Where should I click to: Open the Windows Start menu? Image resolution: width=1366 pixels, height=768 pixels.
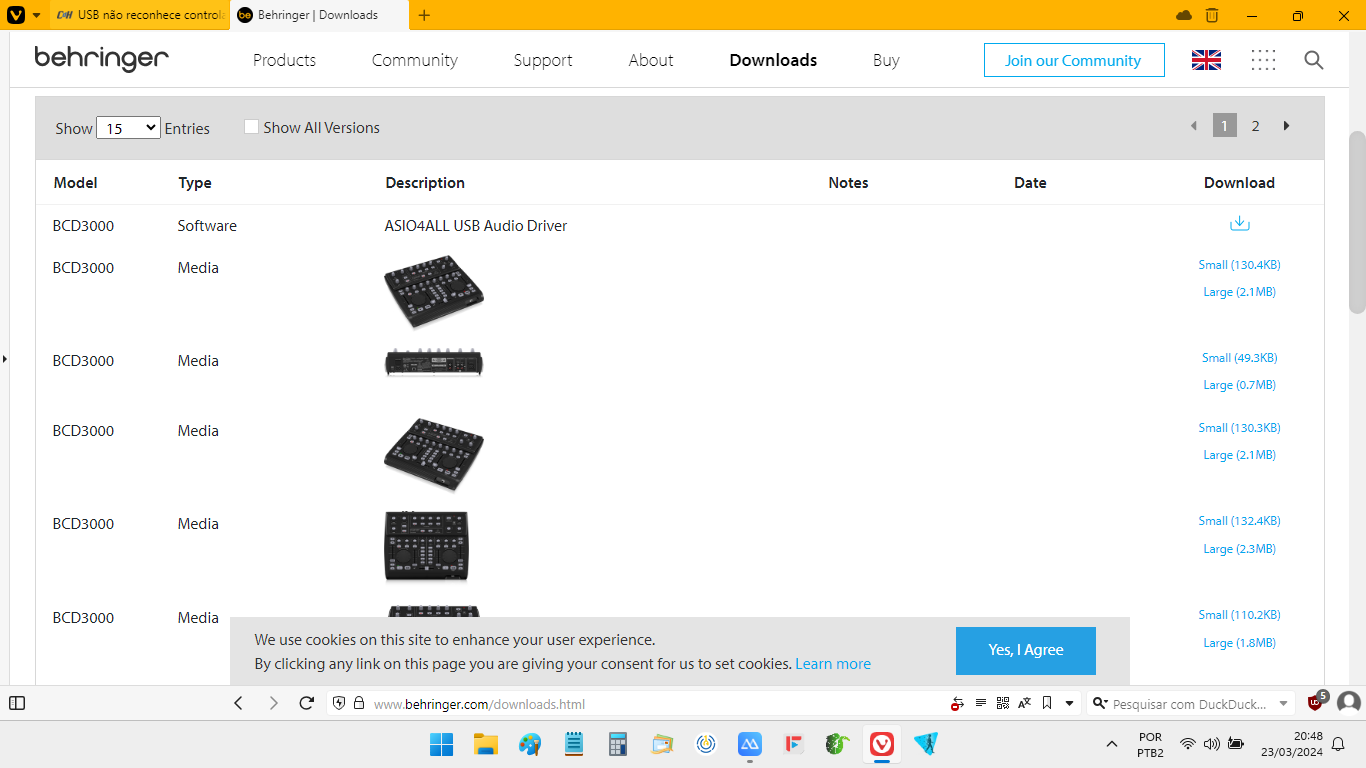(441, 744)
